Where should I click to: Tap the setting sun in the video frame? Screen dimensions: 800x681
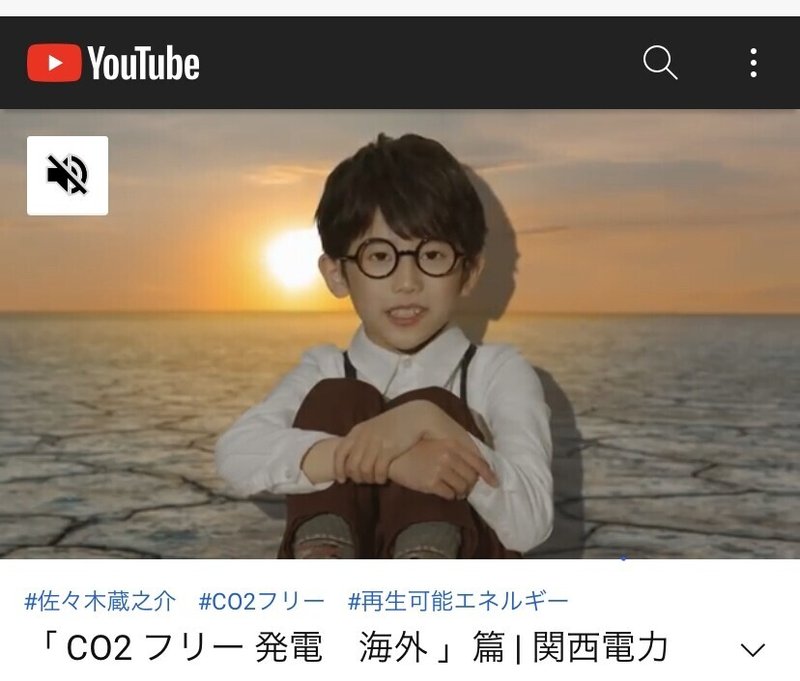coord(293,260)
